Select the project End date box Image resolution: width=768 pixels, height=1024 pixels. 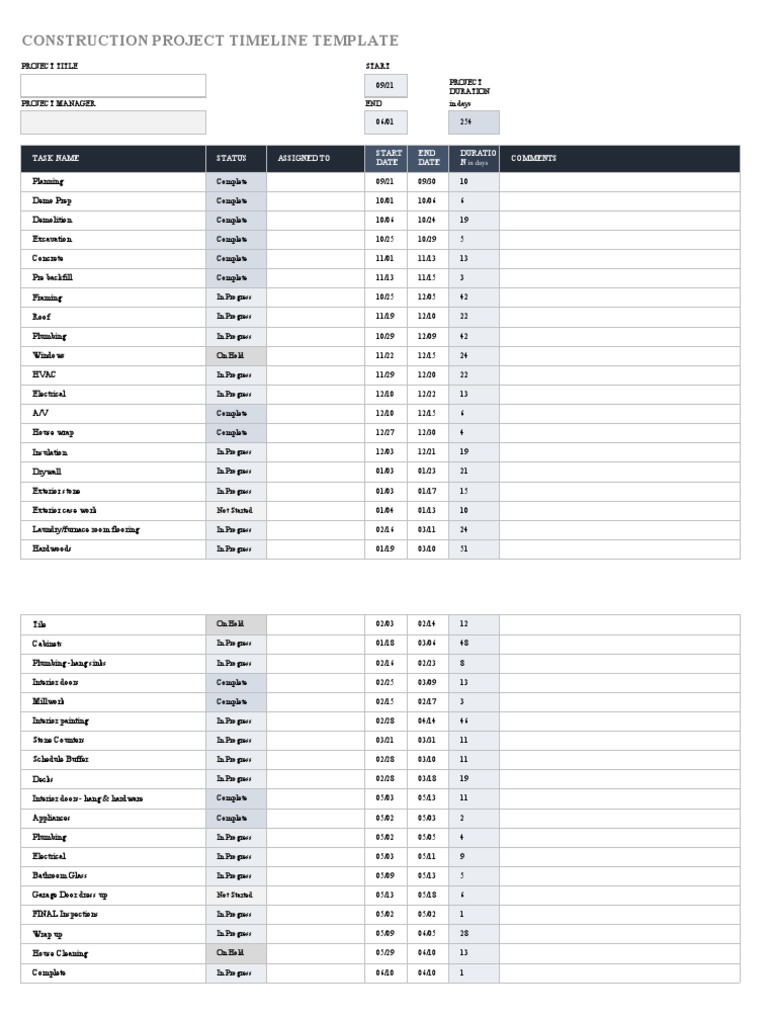(386, 122)
